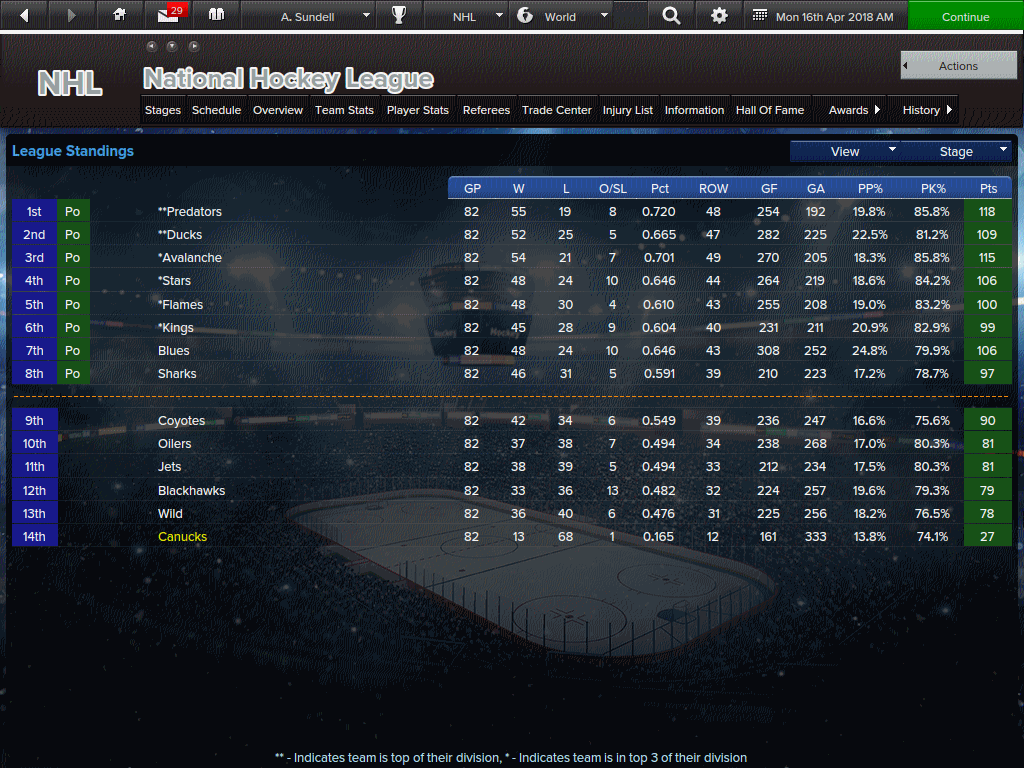Sort standings by Pts column

tap(988, 189)
